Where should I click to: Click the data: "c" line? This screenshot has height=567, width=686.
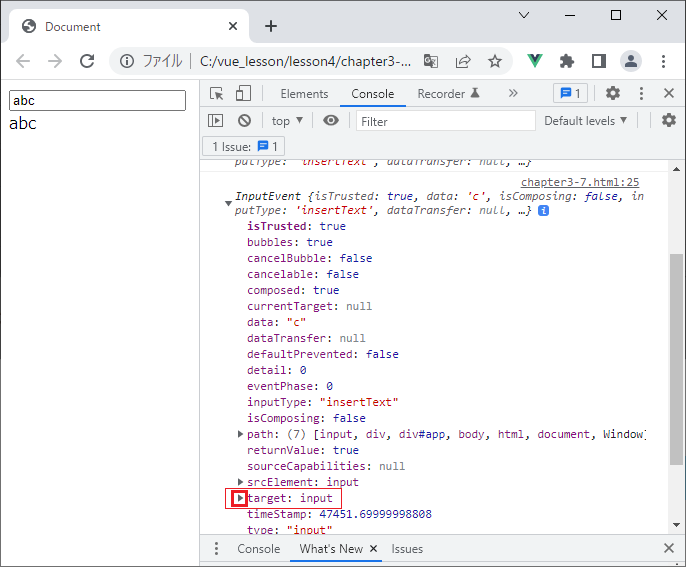coord(276,322)
